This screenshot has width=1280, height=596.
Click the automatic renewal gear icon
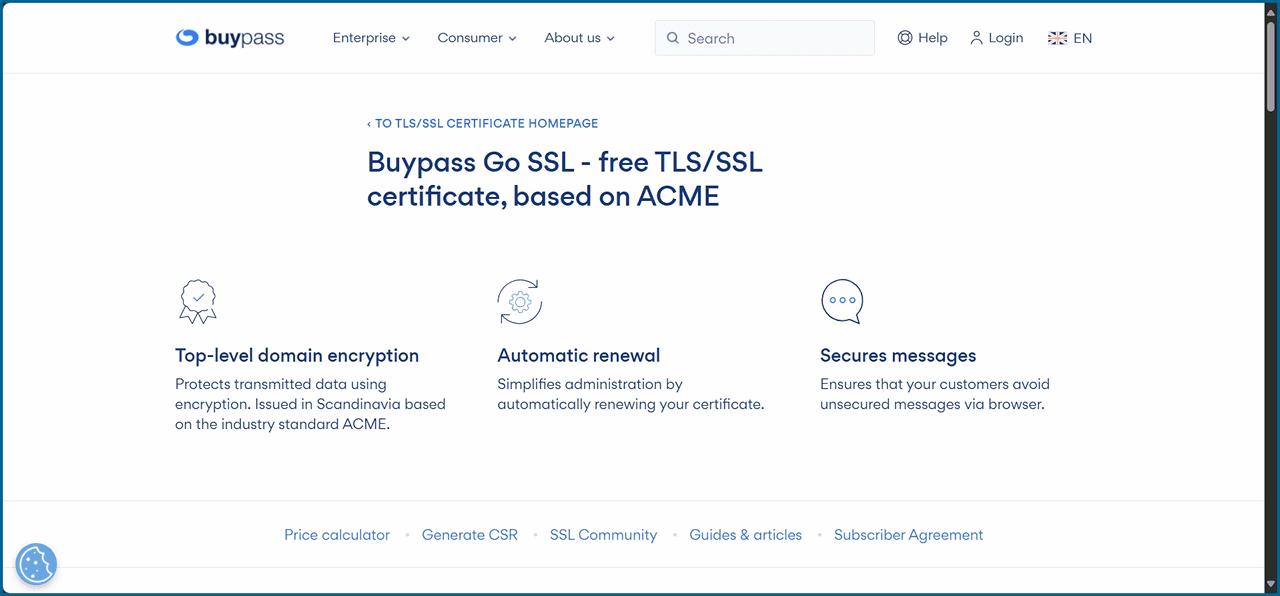[x=519, y=301]
